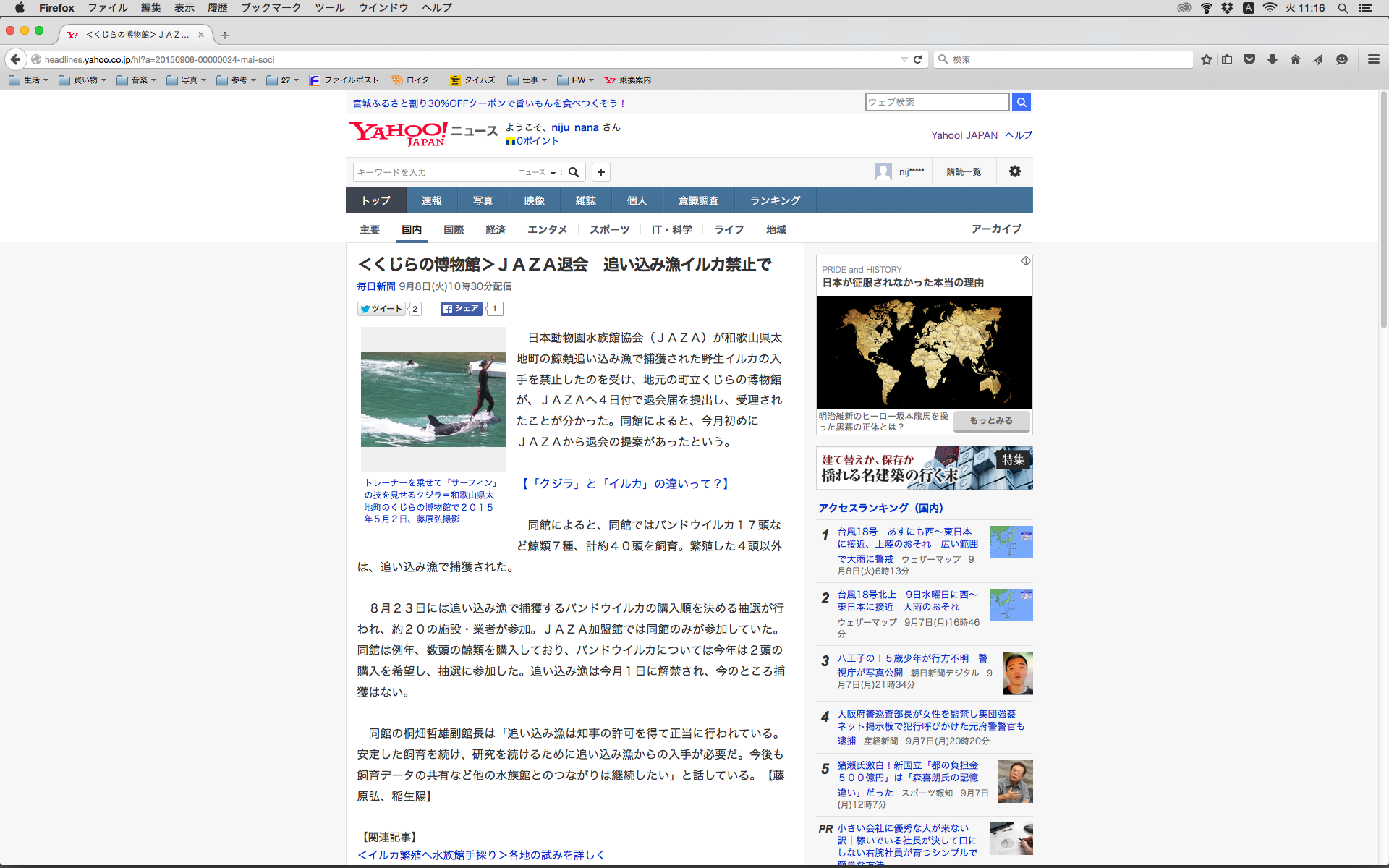Open the ブックマーク menu in the menu bar
1389x868 pixels.
(271, 8)
